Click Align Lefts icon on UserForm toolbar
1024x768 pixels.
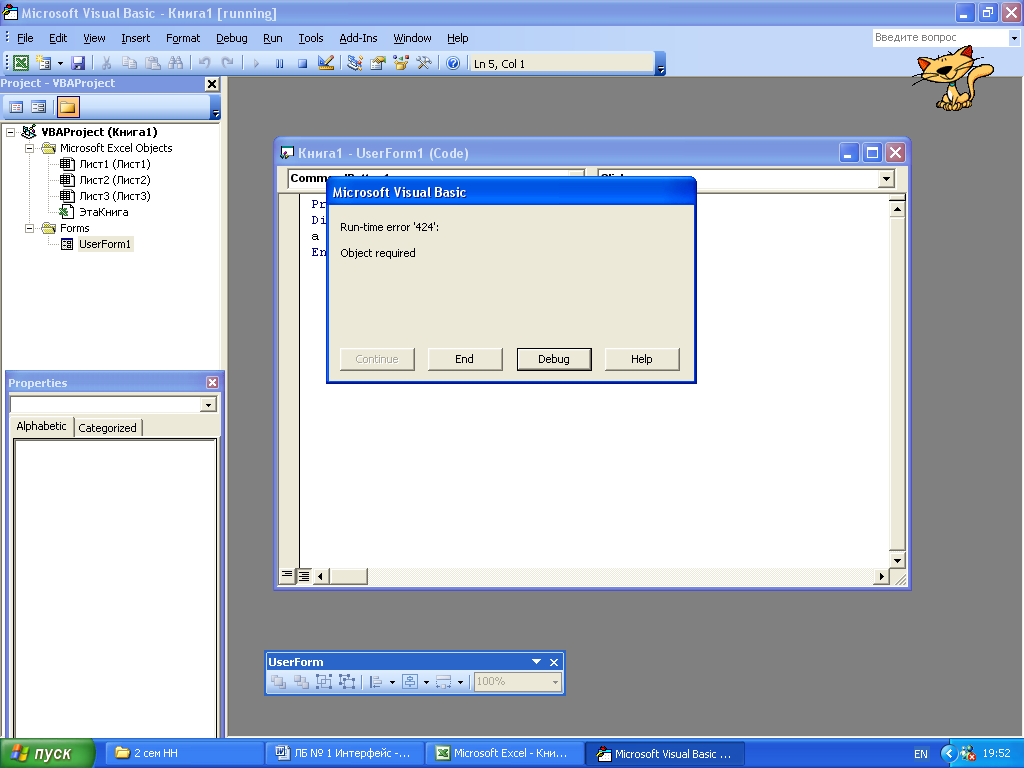click(376, 682)
